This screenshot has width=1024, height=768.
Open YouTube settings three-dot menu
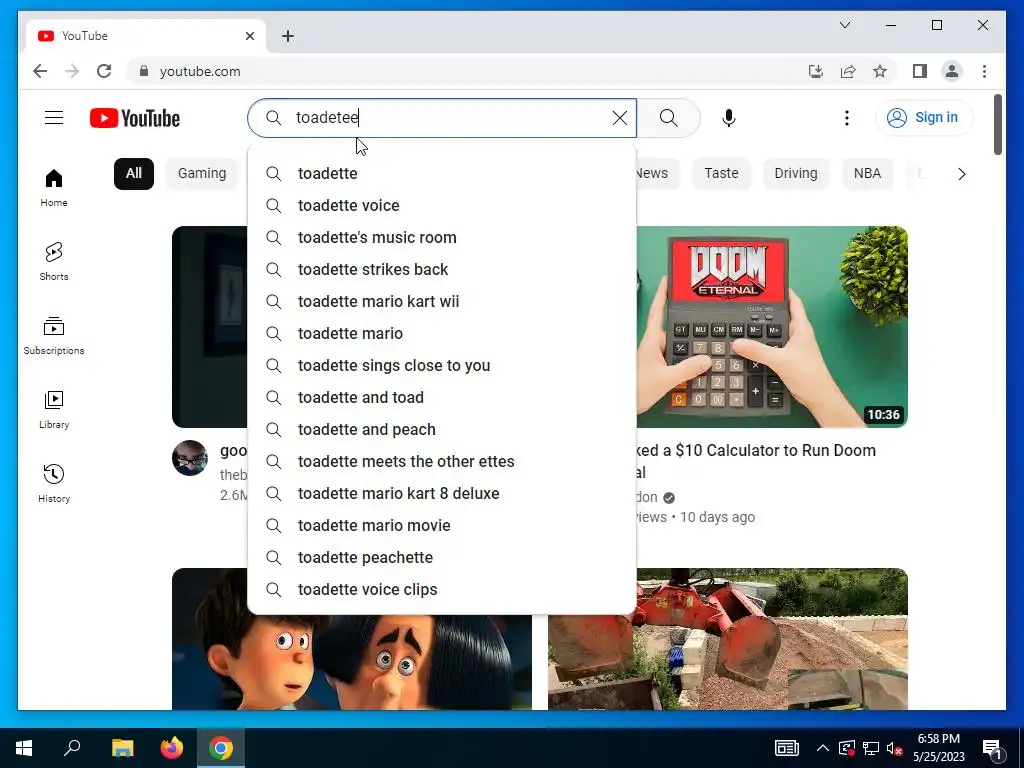[x=846, y=118]
